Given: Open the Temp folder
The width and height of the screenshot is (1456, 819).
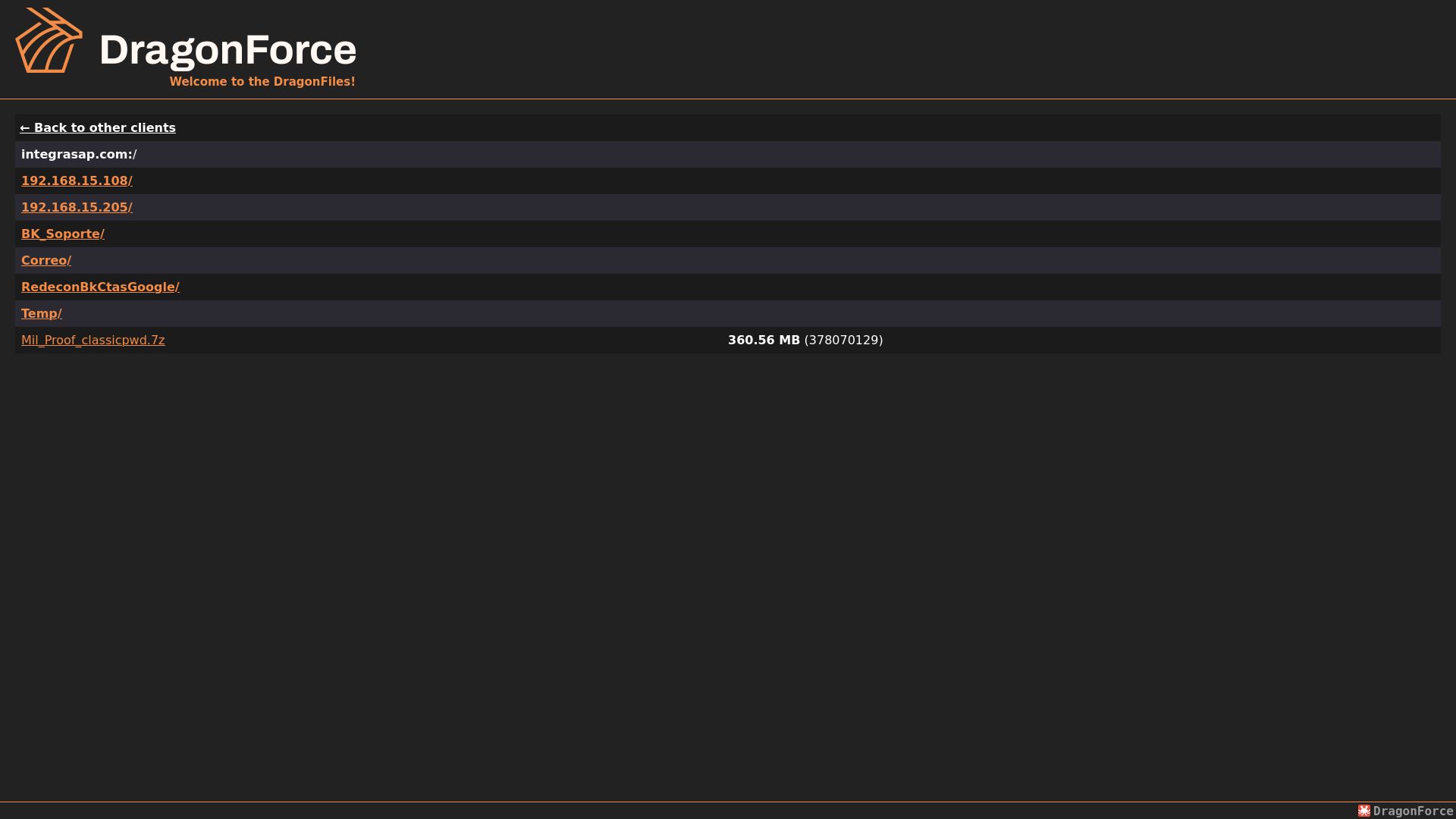Looking at the screenshot, I should click(x=42, y=314).
